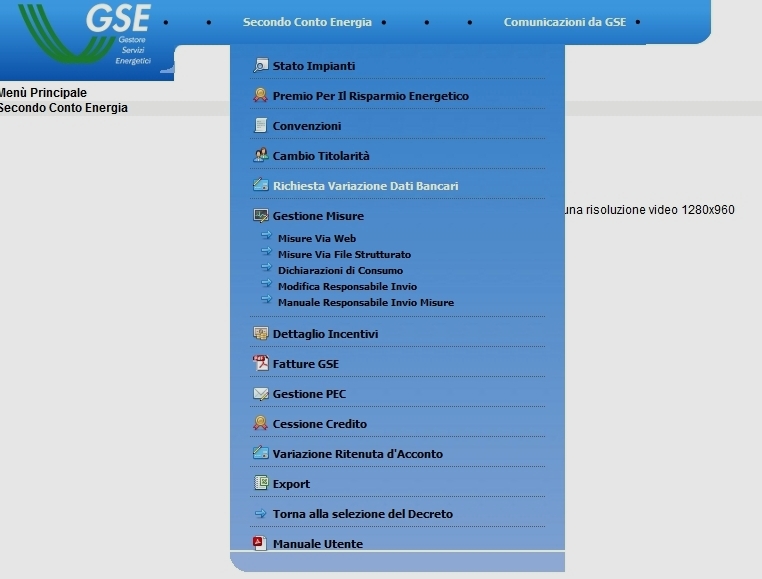The height and width of the screenshot is (579, 762).
Task: Click the Stato Impianti magnifier icon
Action: tap(261, 65)
